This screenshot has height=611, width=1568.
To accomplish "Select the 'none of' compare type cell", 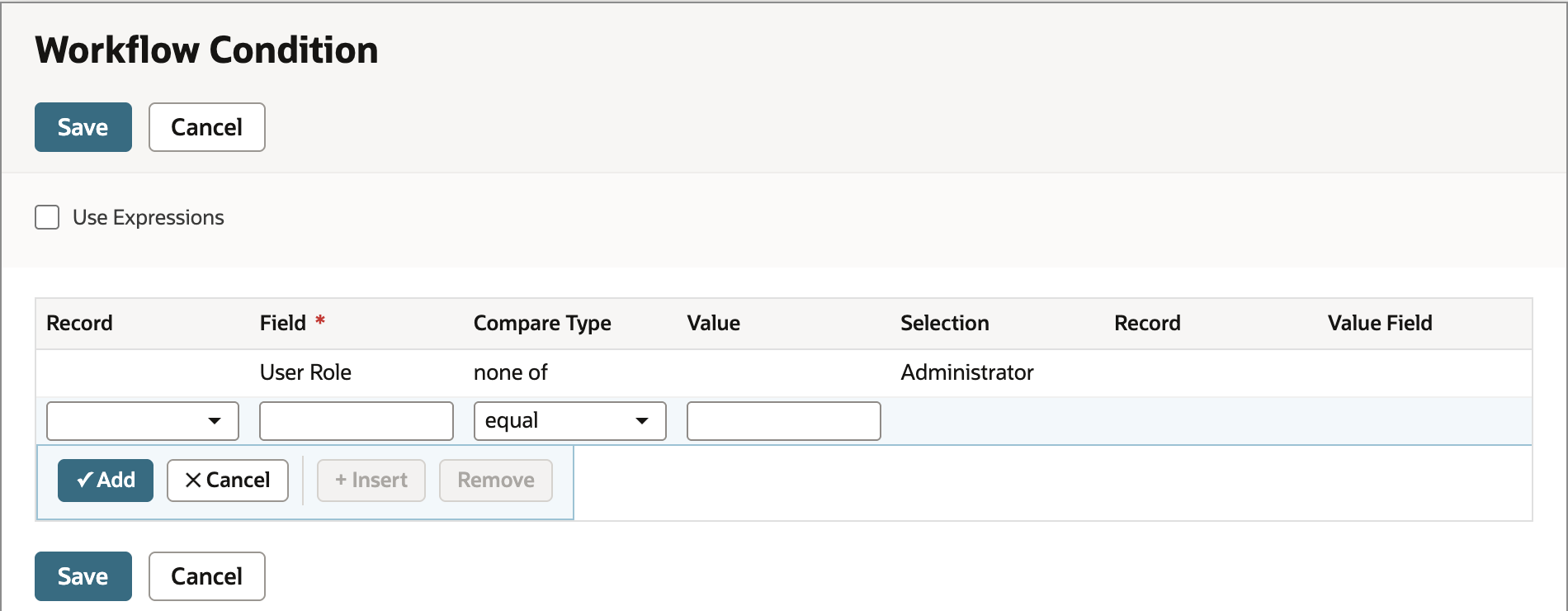I will 511,372.
